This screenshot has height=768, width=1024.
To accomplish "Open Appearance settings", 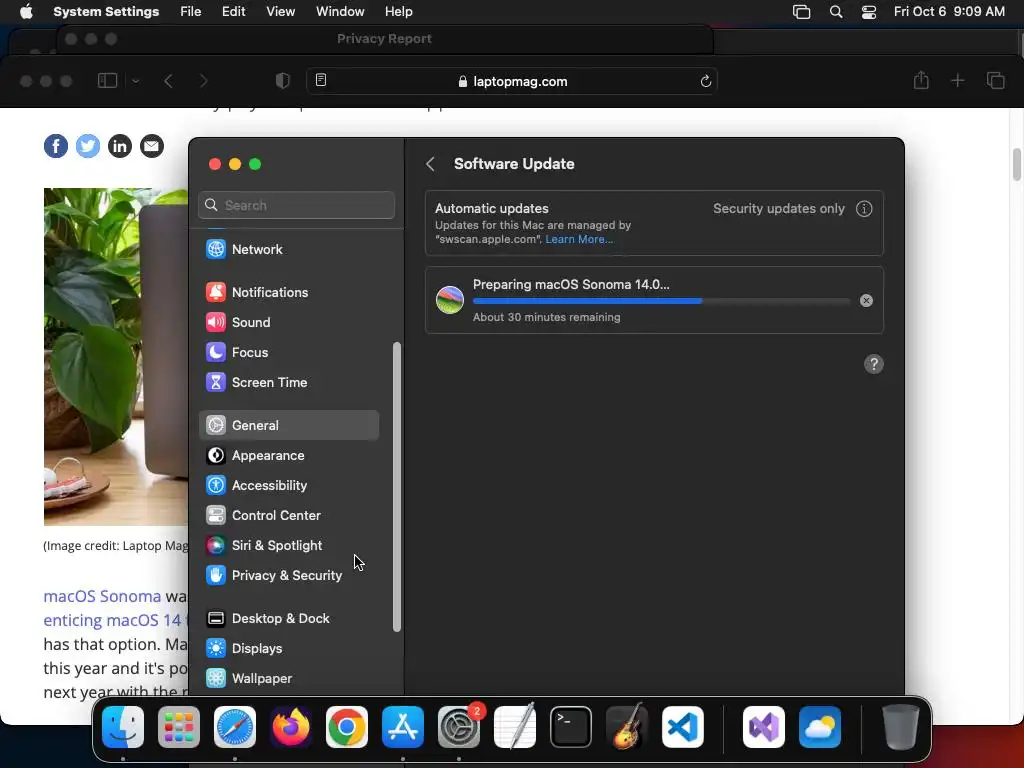I will (x=289, y=455).
